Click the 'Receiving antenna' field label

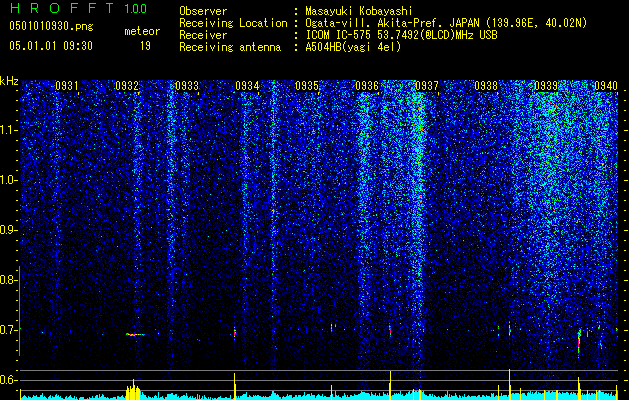click(230, 47)
